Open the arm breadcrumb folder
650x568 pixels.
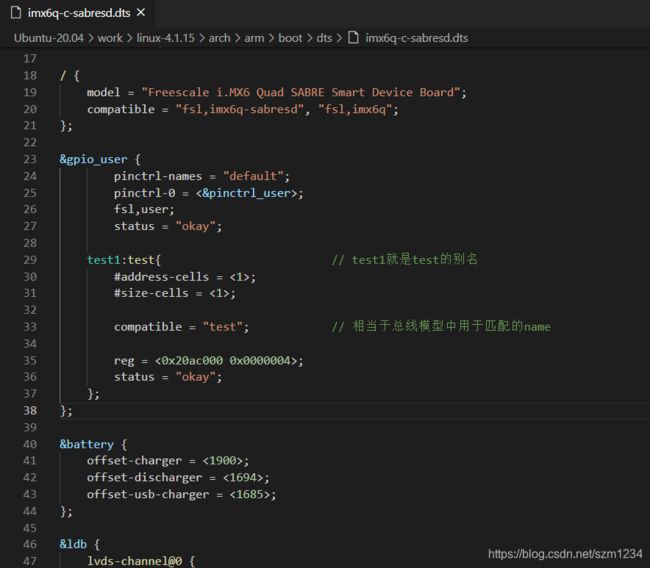[254, 38]
